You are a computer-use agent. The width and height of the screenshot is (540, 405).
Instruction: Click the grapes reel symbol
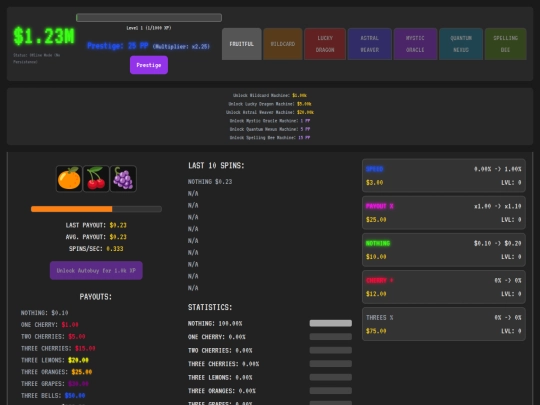pos(123,179)
